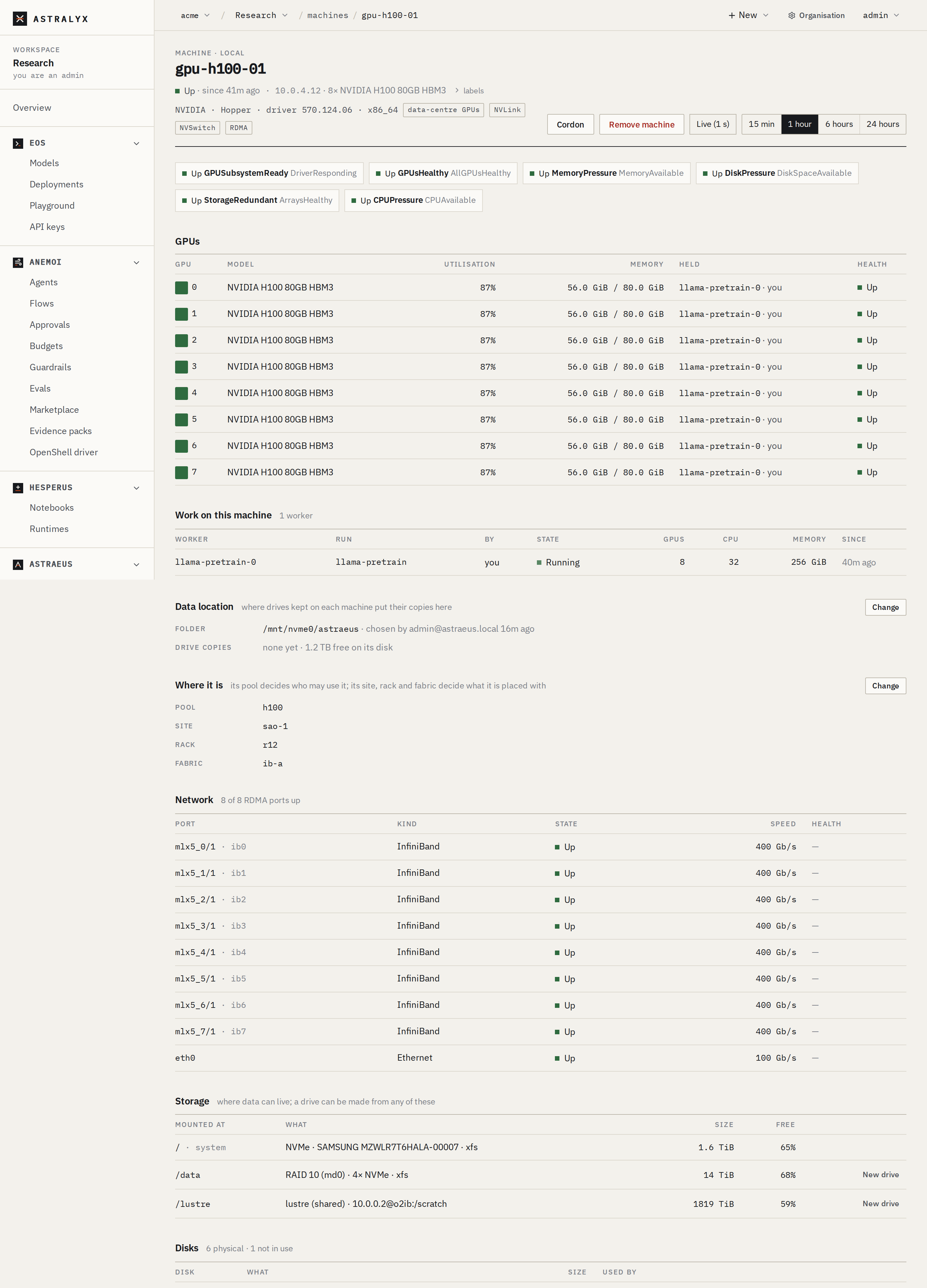Create New drive on /lustre
The width and height of the screenshot is (927, 1288).
(880, 1203)
